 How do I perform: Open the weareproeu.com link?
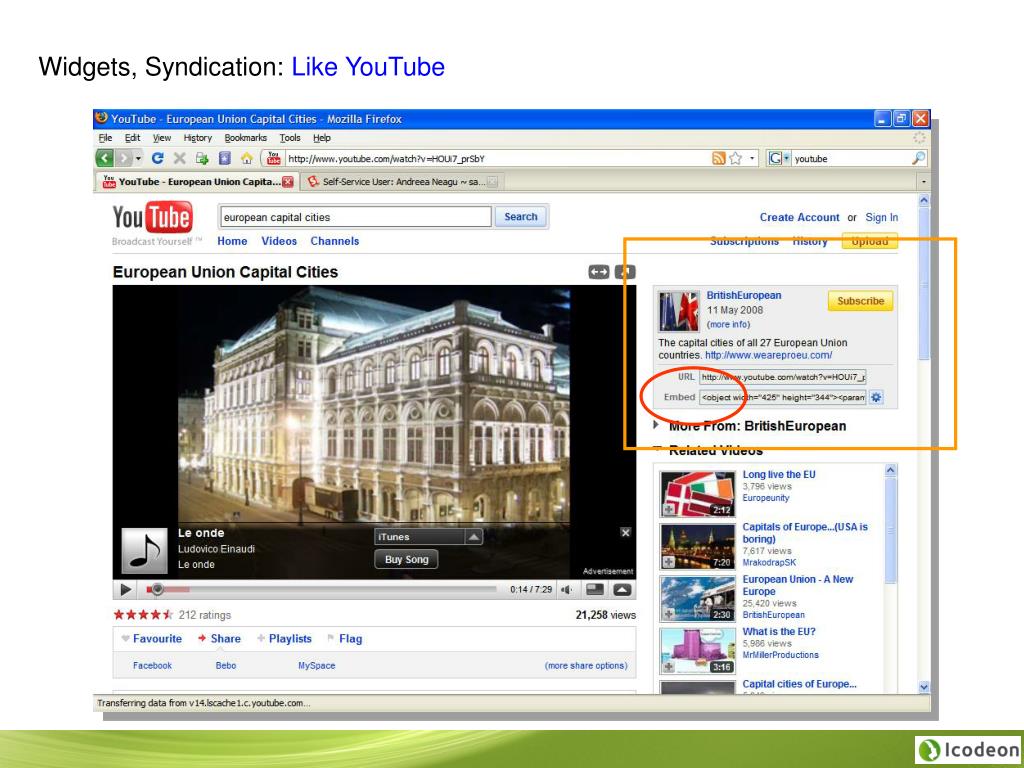pos(769,355)
